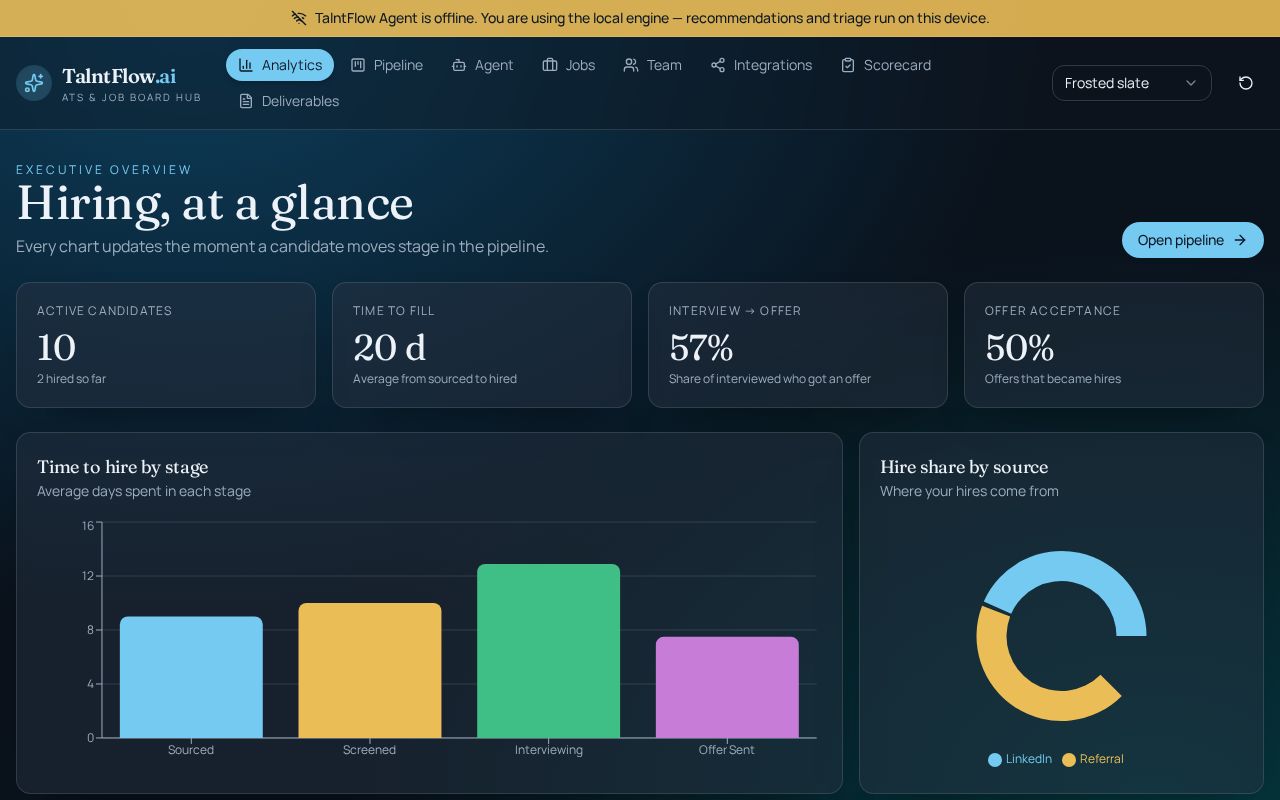Click the Integrations share icon
The image size is (1280, 800).
(718, 65)
